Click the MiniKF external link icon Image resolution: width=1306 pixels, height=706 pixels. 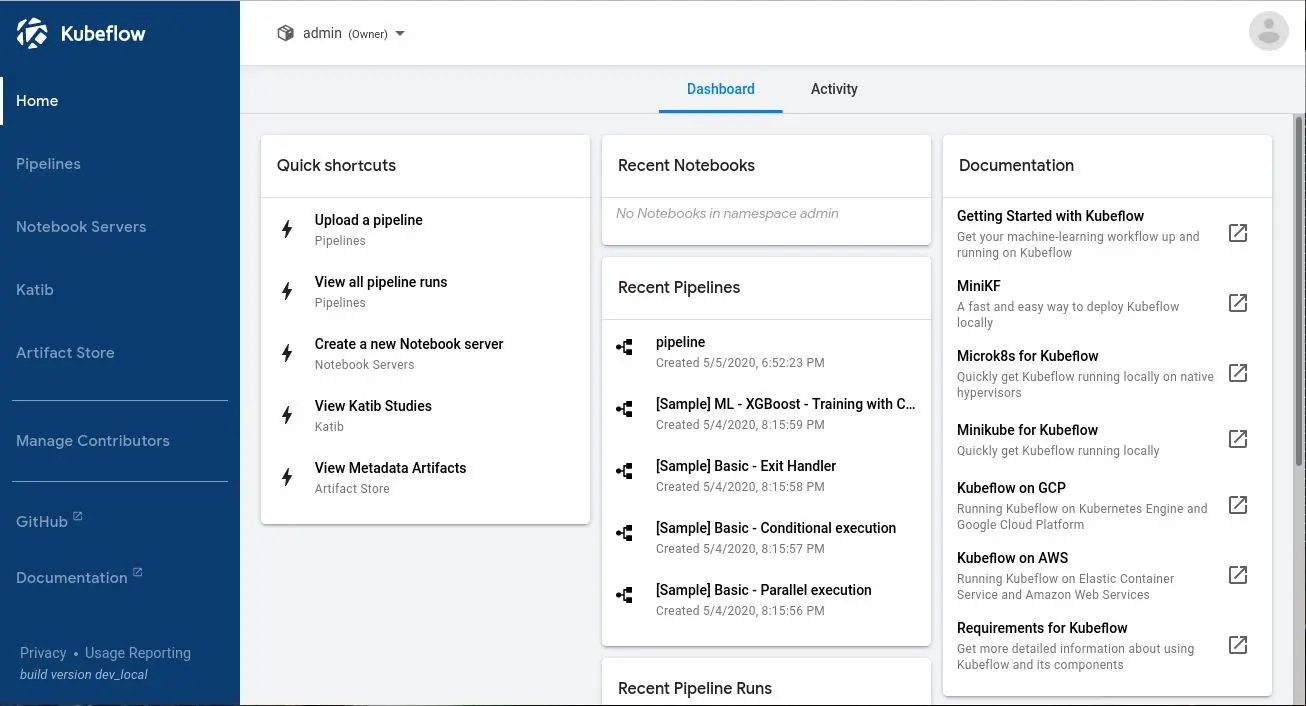[1237, 303]
